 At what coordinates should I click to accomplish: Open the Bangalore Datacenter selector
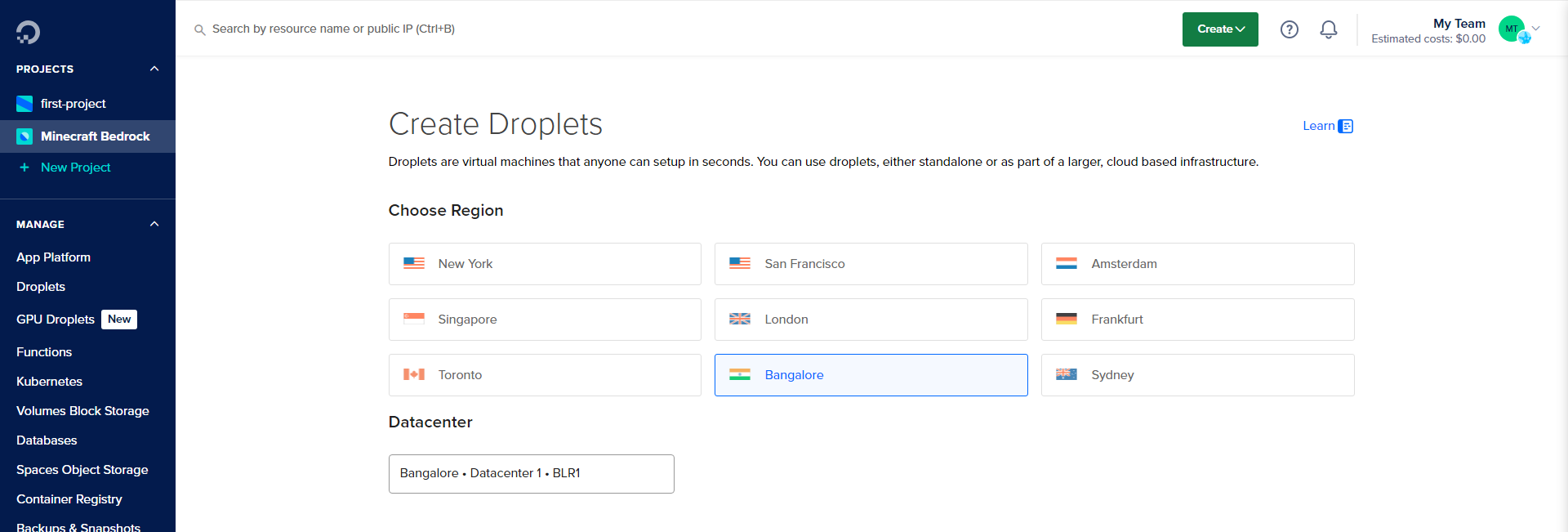pos(531,473)
